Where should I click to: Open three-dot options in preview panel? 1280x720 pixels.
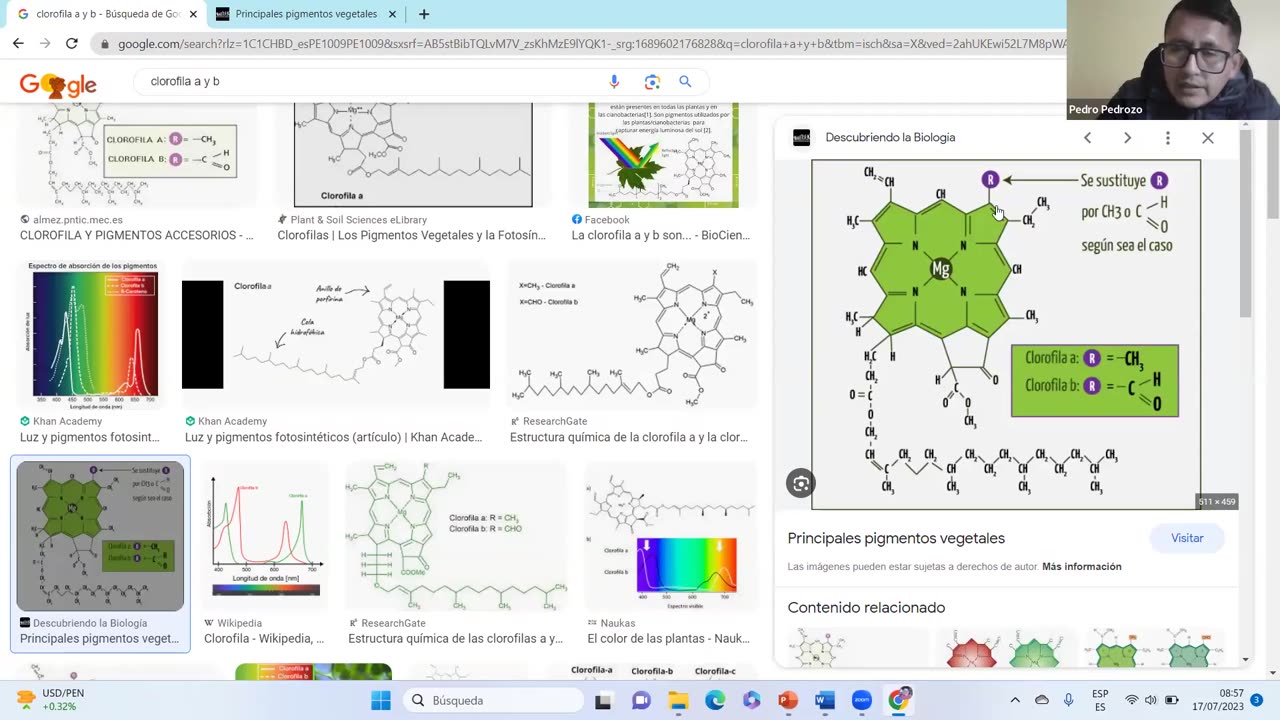coord(1167,138)
